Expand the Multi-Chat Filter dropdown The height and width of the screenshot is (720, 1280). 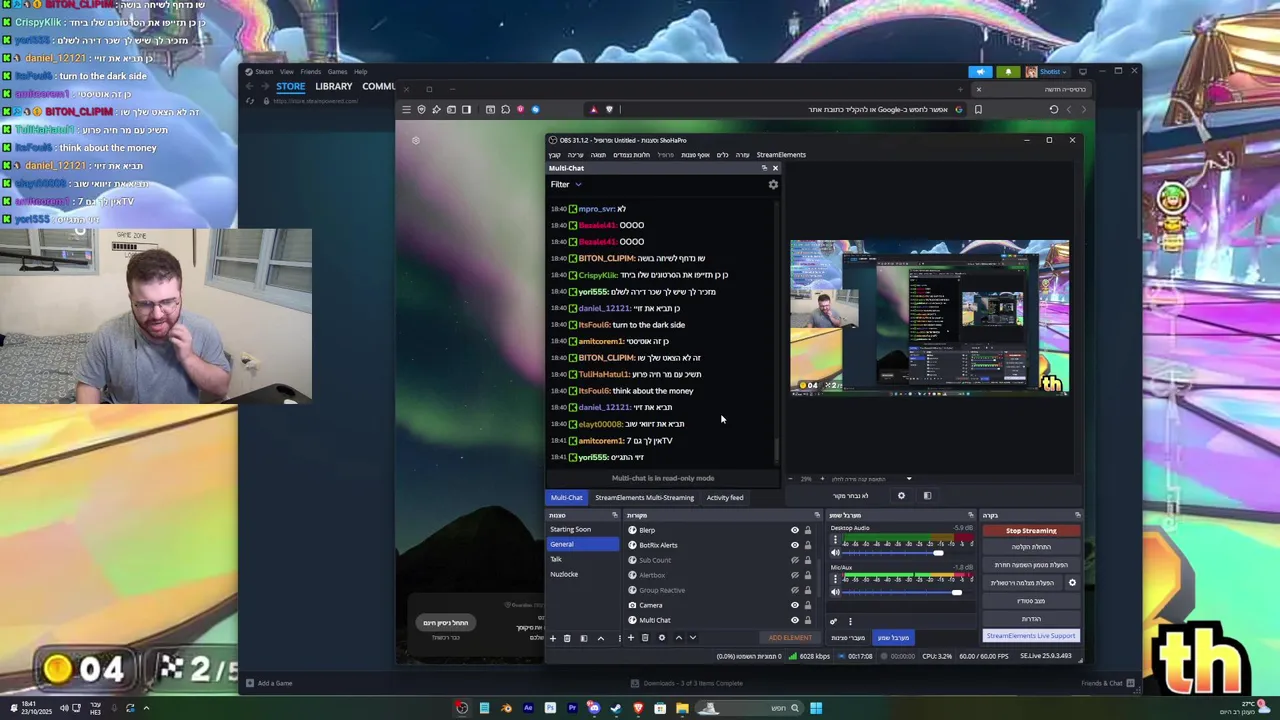coord(565,184)
